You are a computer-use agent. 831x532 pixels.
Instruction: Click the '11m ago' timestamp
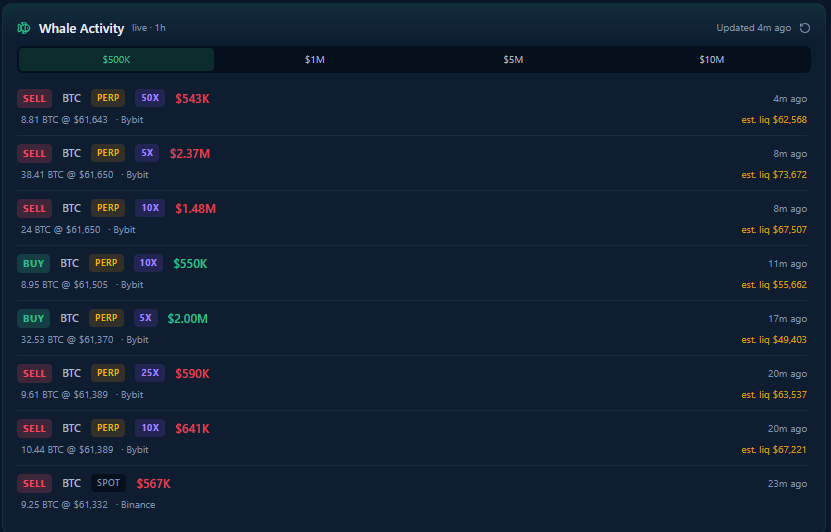click(x=788, y=264)
